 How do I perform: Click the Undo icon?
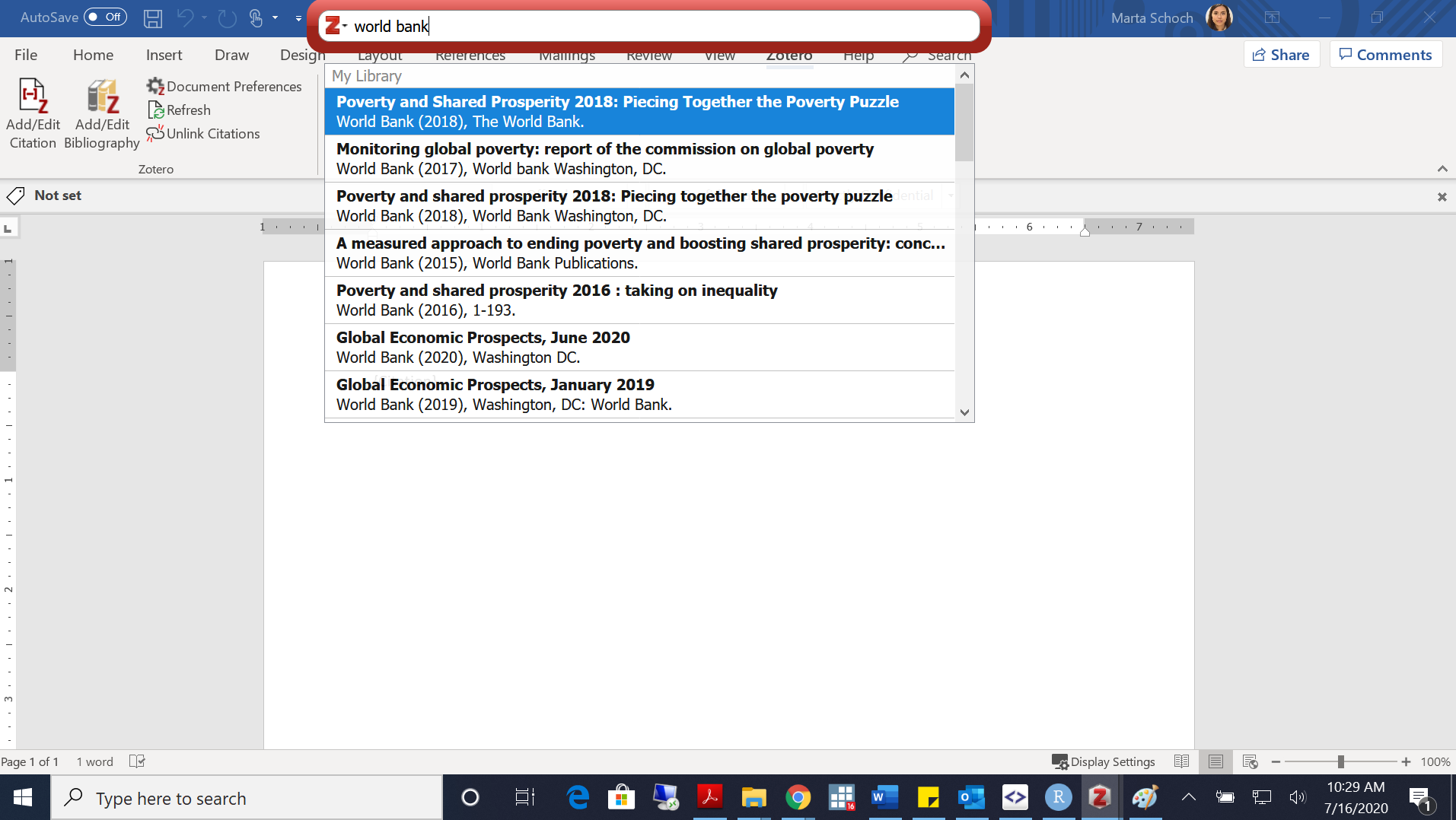pos(185,17)
